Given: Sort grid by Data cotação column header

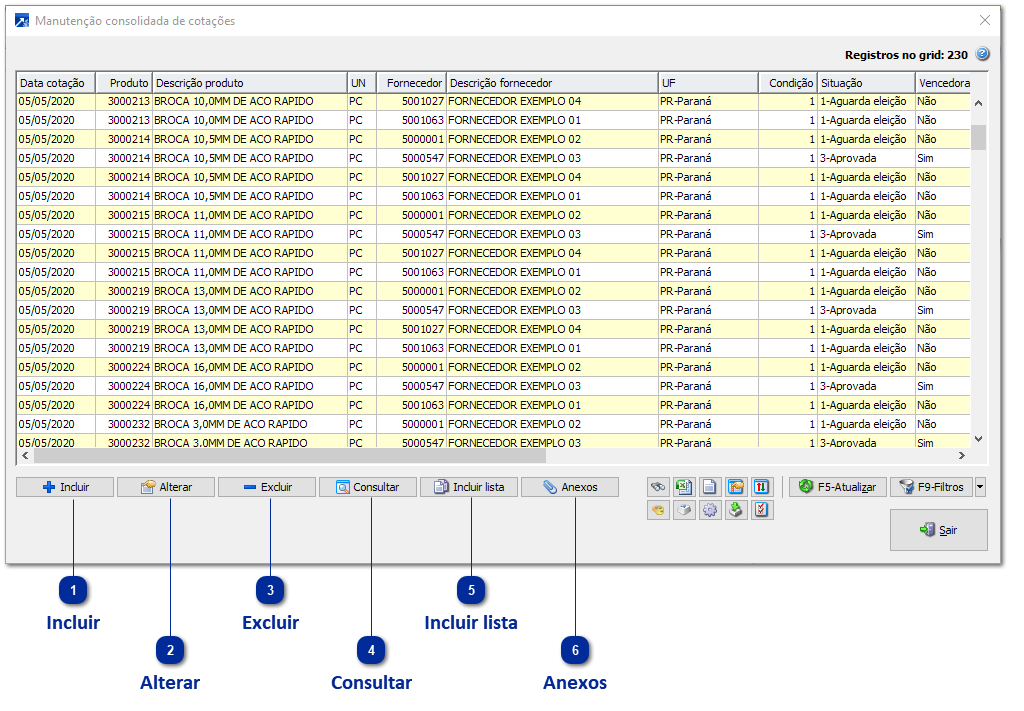Looking at the screenshot, I should point(56,83).
